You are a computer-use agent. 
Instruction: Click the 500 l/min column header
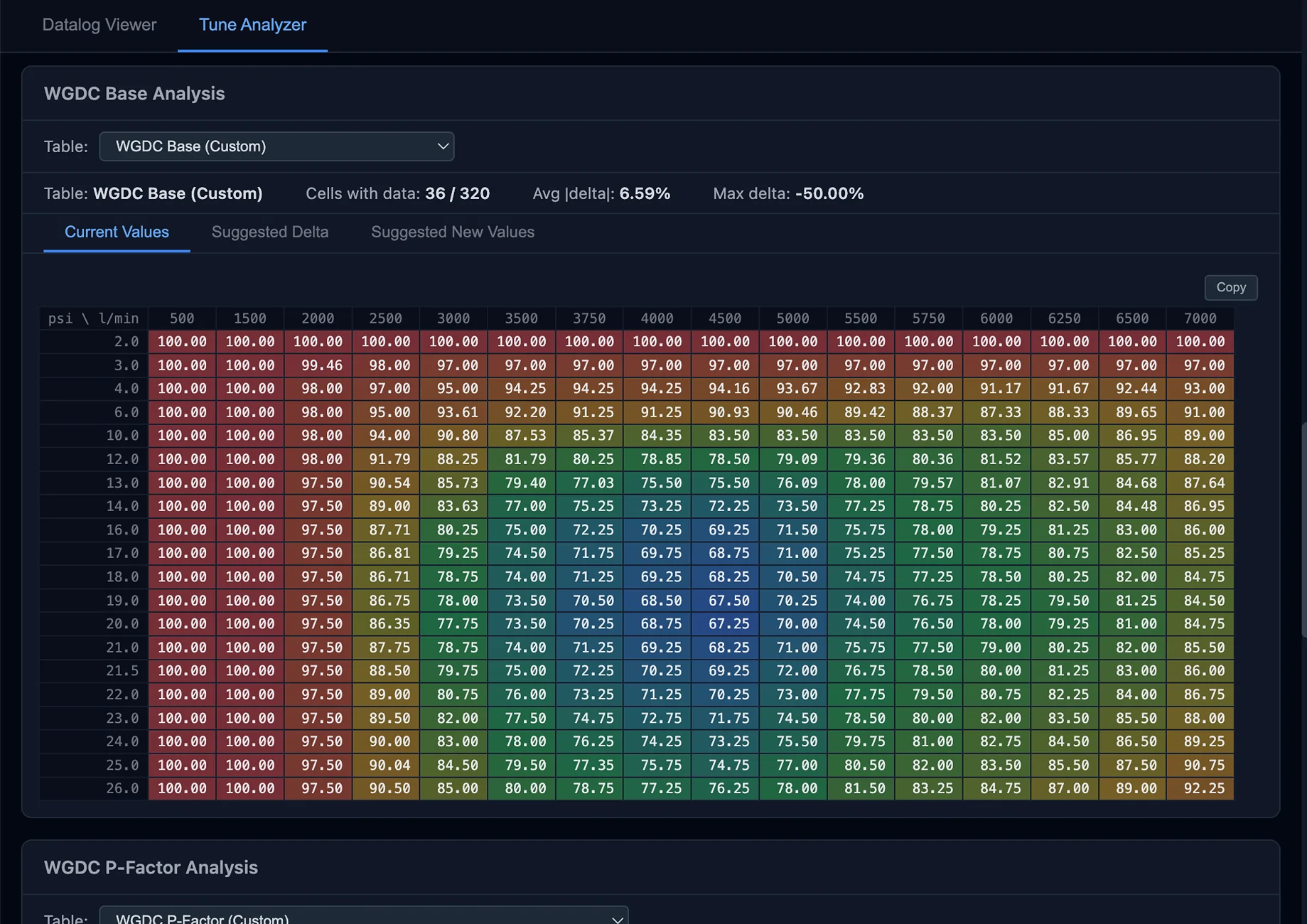pos(182,318)
